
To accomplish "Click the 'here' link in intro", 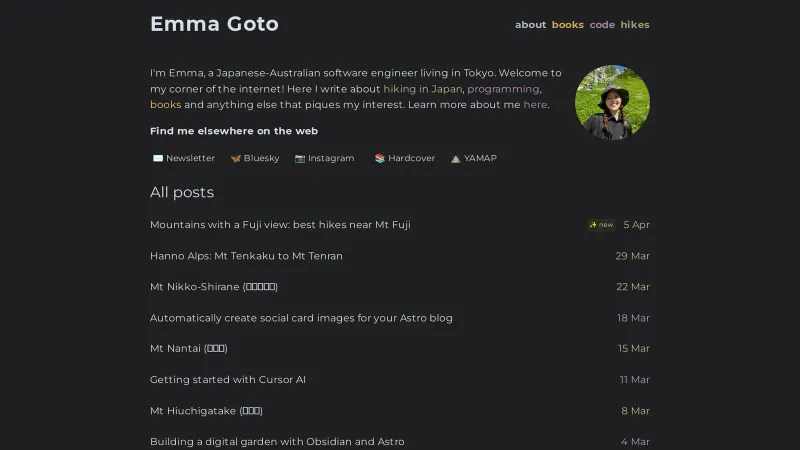I will click(x=535, y=105).
